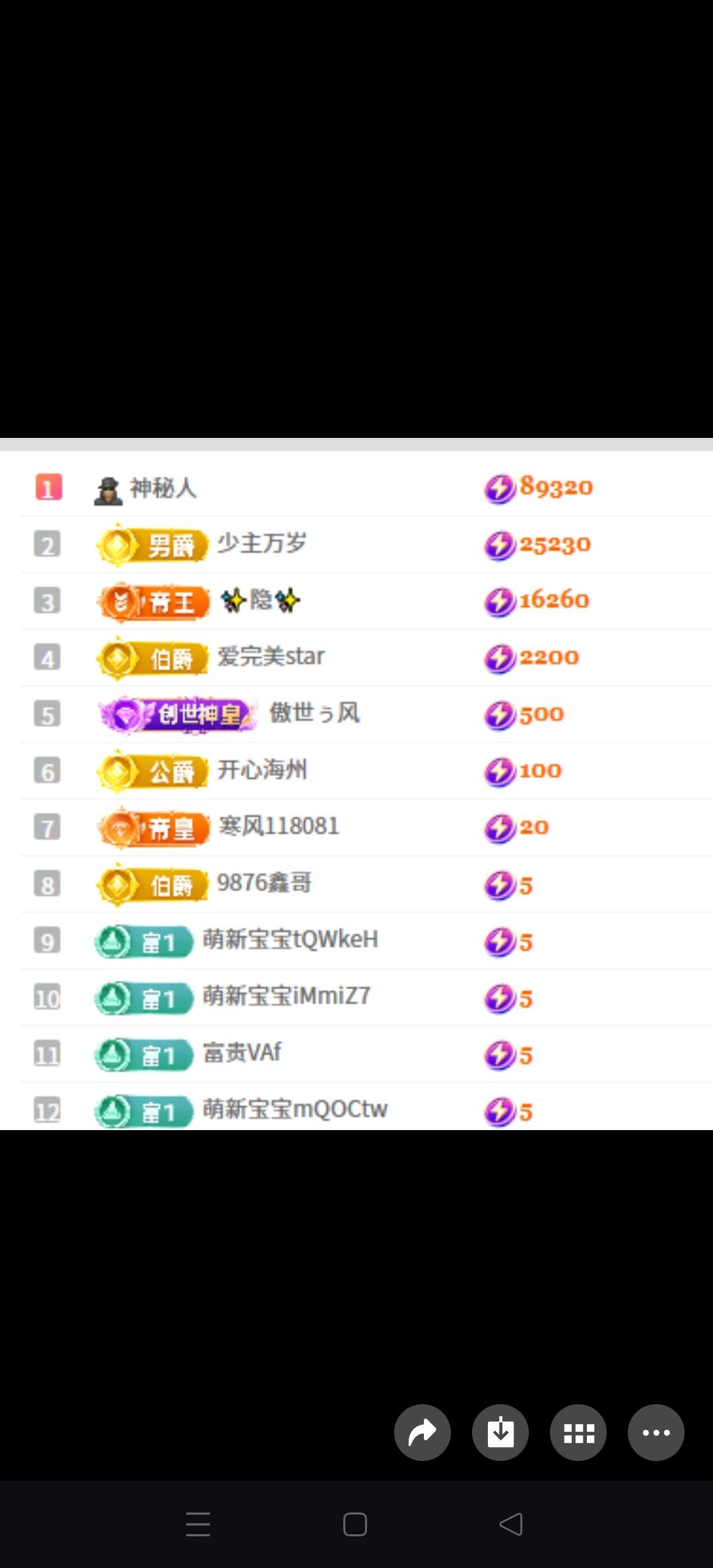Click the rank 5 number badge

[48, 715]
